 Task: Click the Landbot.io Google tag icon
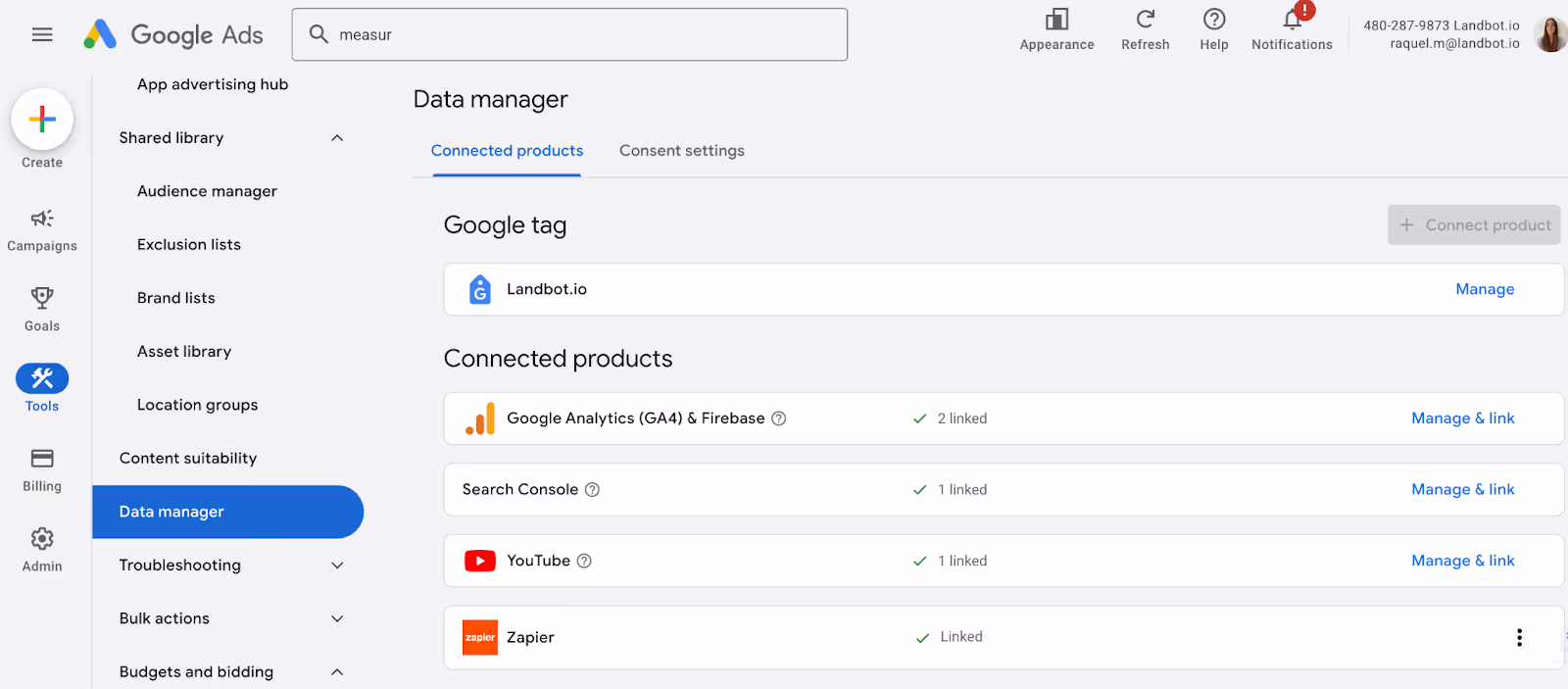[x=480, y=289]
